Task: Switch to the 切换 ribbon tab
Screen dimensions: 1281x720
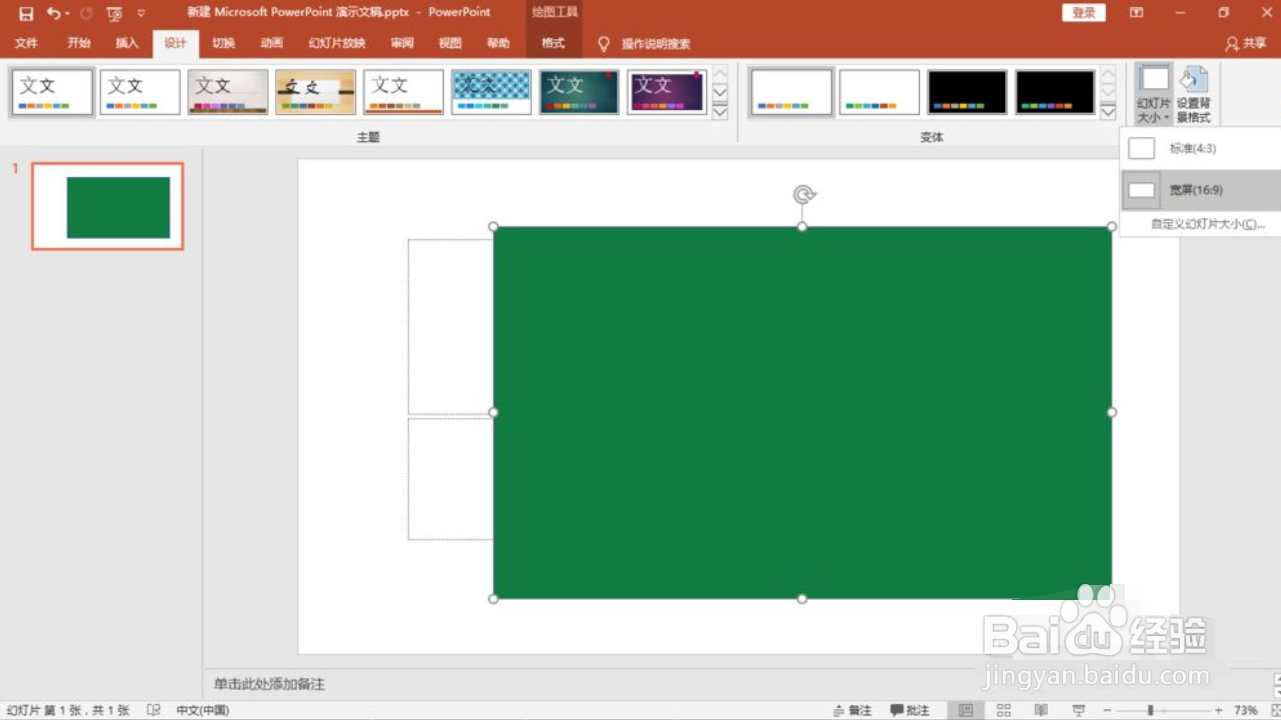Action: point(224,43)
